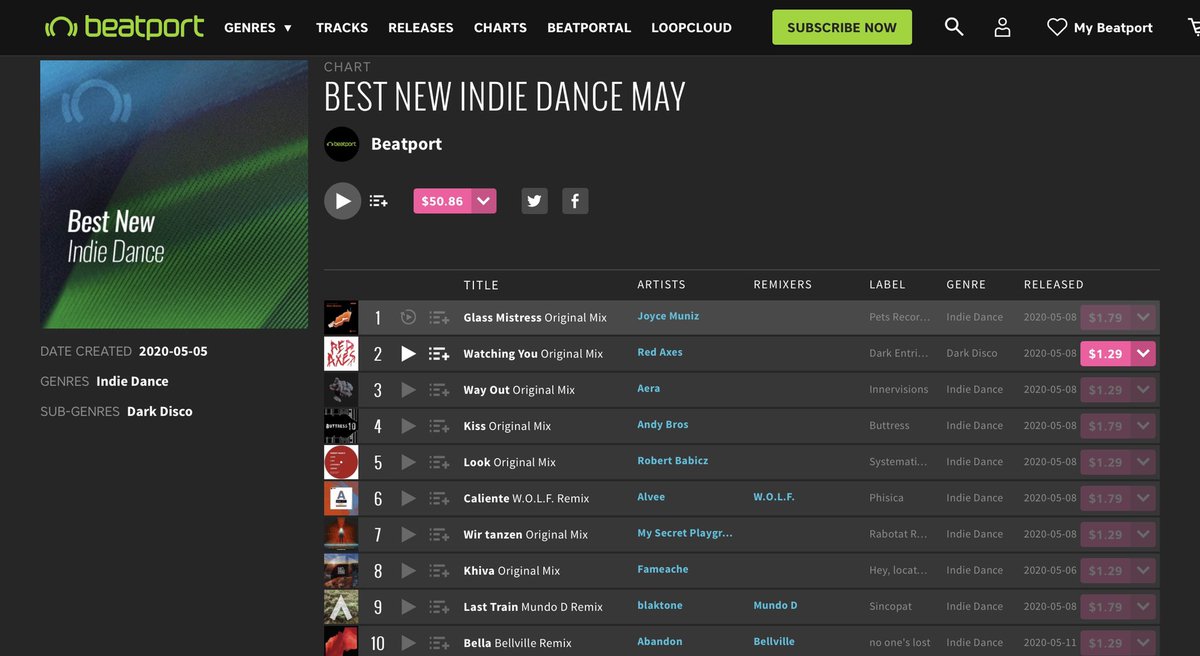Add Caliente to queue
This screenshot has width=1200, height=656.
click(x=439, y=498)
